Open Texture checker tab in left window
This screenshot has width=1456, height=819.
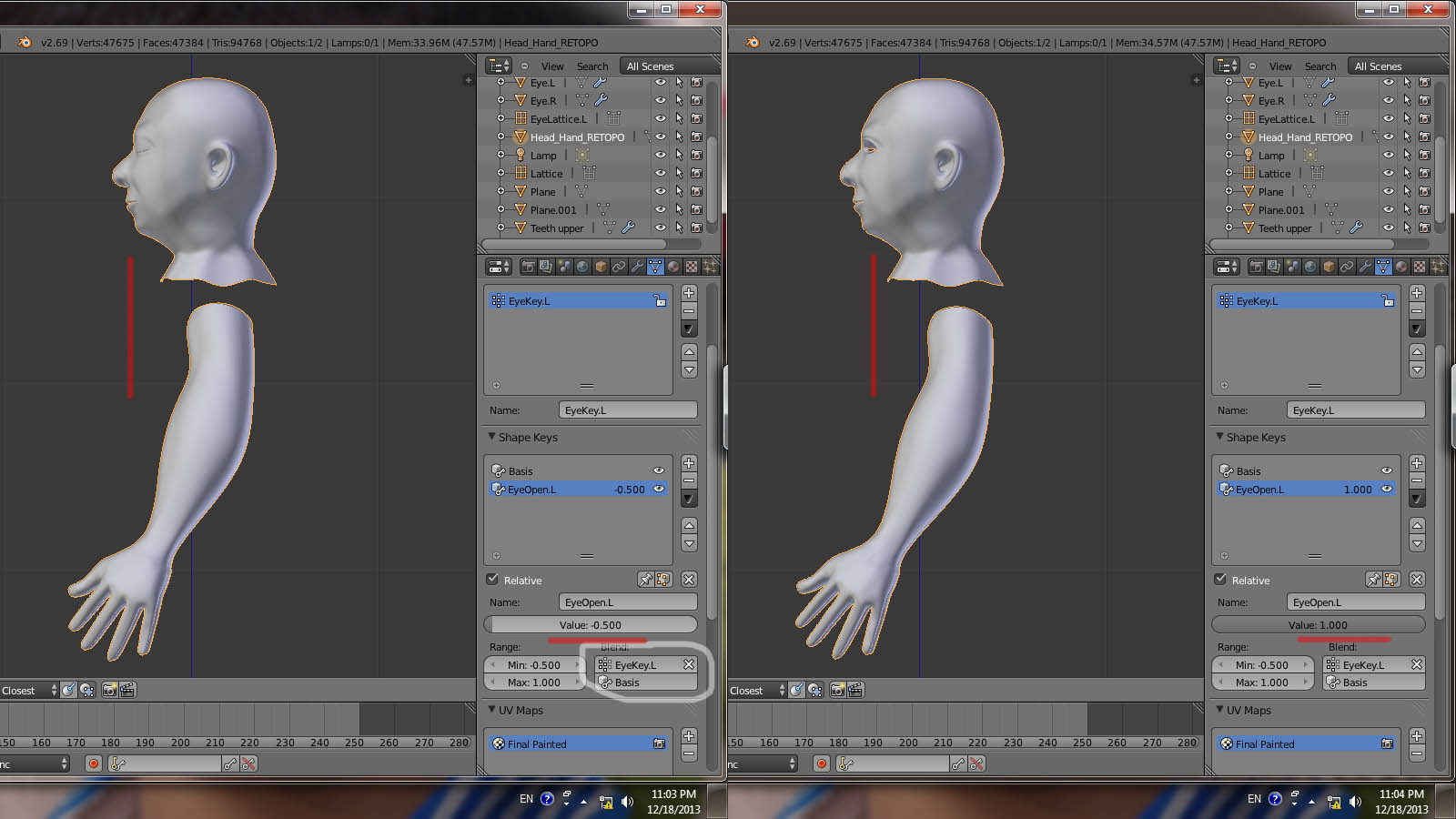click(692, 267)
